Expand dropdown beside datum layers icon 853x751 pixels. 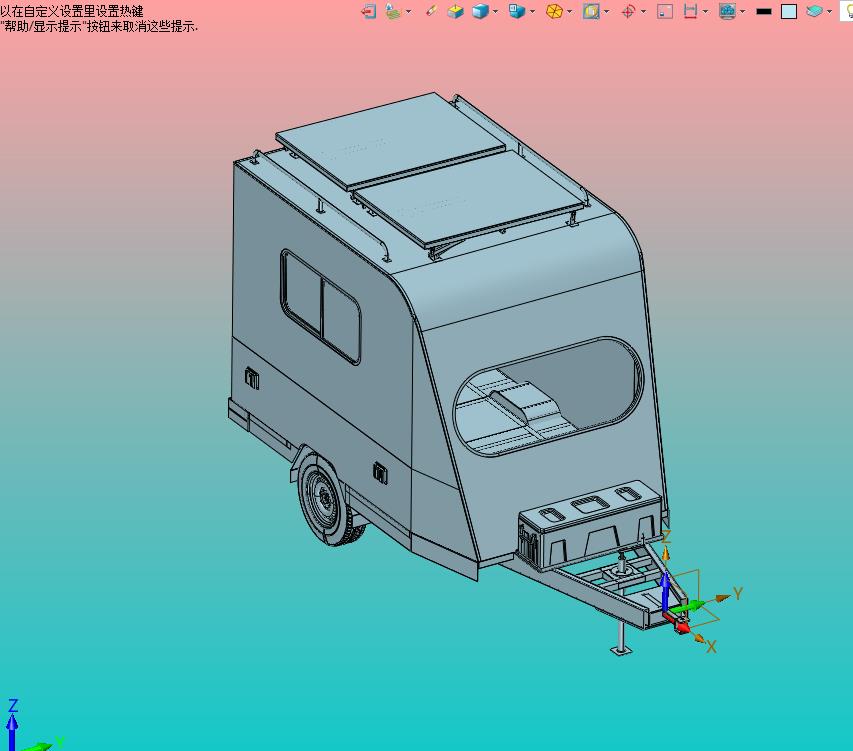tap(409, 11)
